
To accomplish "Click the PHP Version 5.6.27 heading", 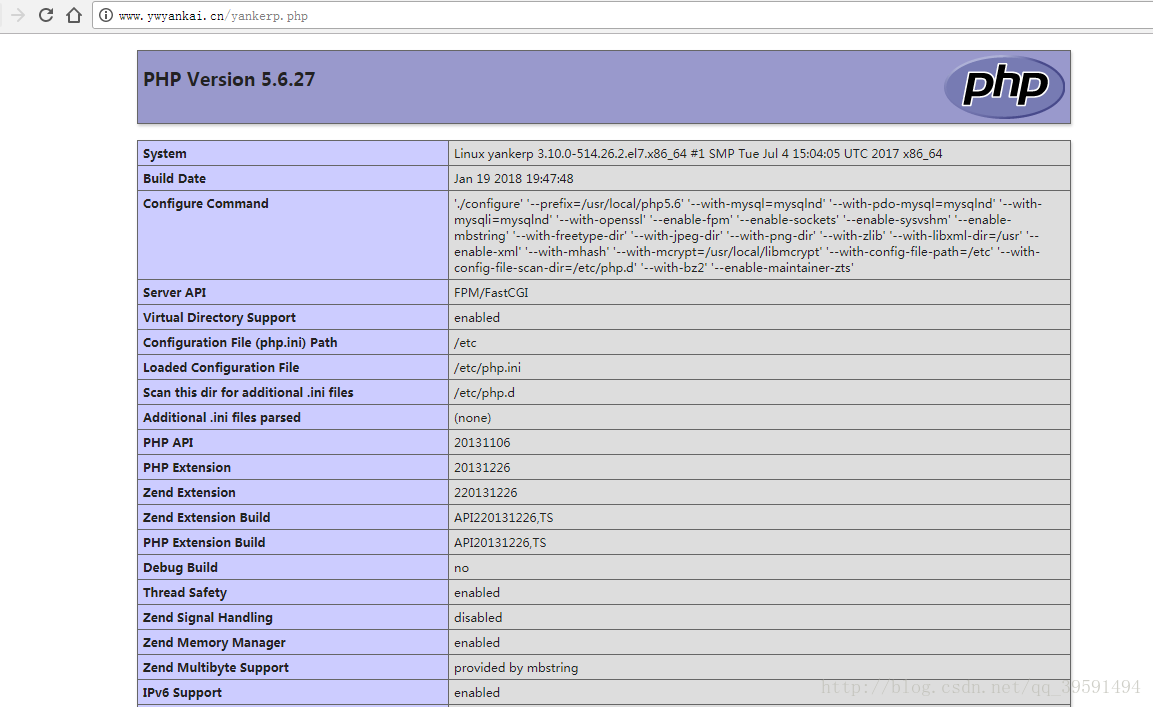I will pos(229,80).
